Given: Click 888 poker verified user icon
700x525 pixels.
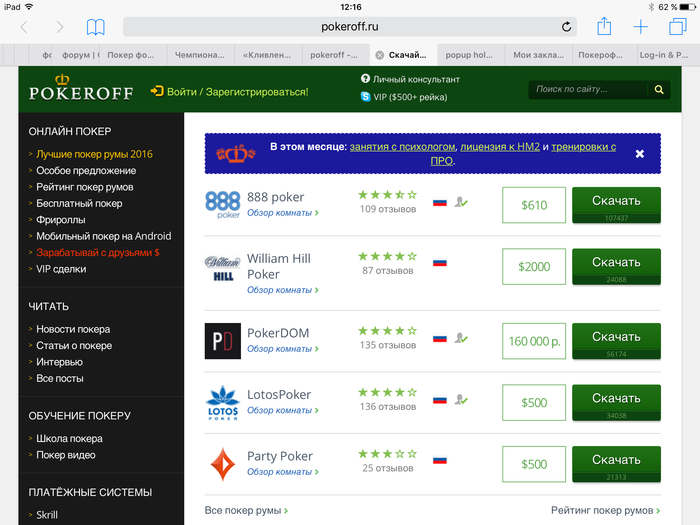Looking at the screenshot, I should (461, 202).
